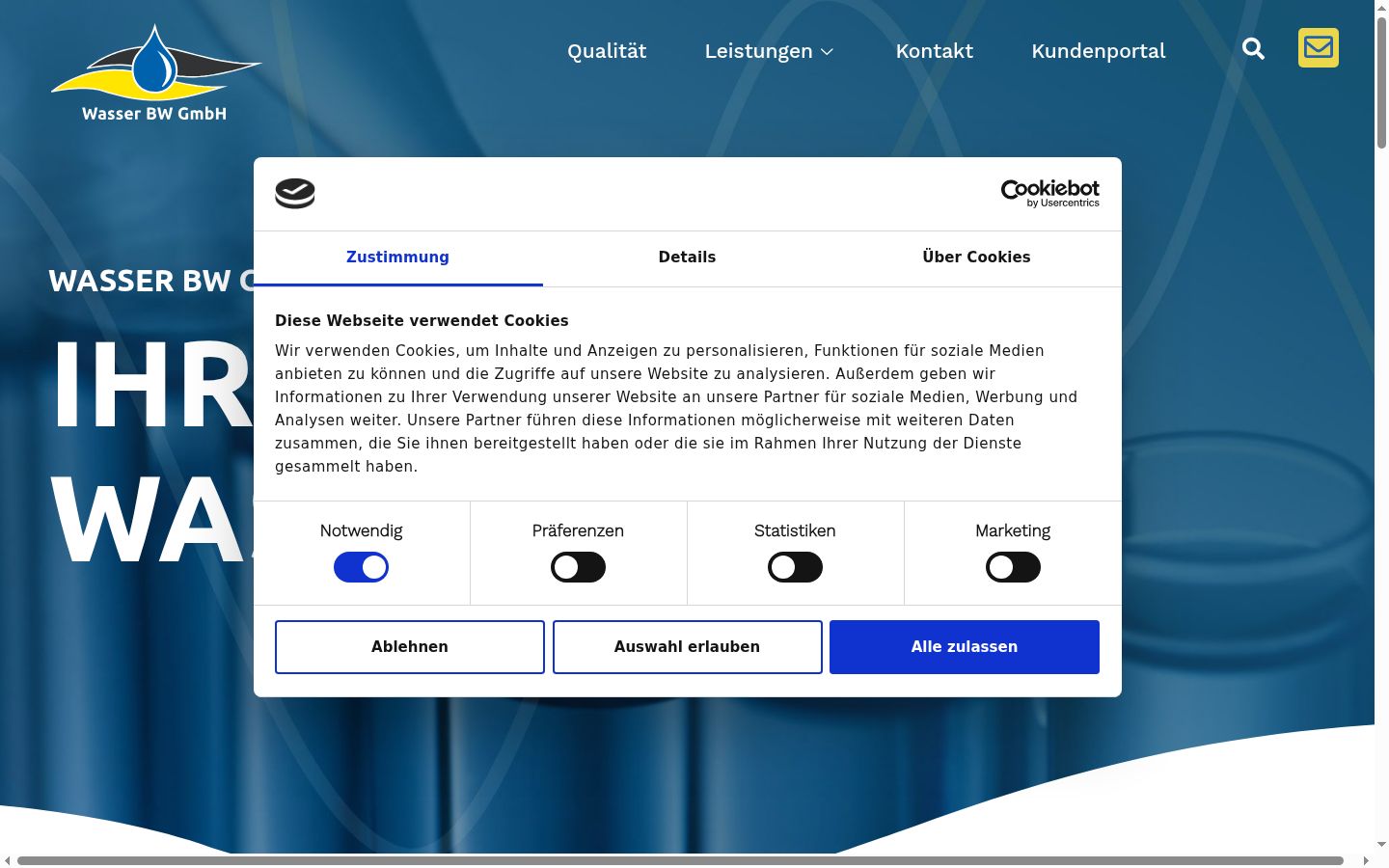Click the Wasser BW GmbH logo
The height and width of the screenshot is (868, 1389).
click(154, 73)
